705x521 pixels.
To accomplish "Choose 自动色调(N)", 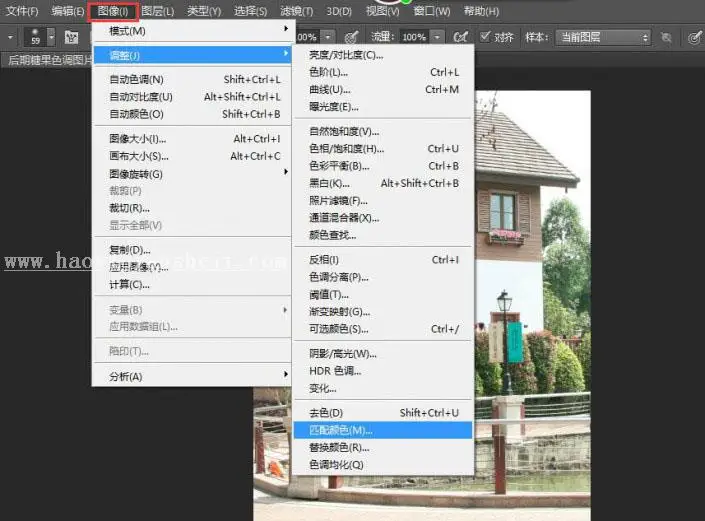I will point(192,80).
